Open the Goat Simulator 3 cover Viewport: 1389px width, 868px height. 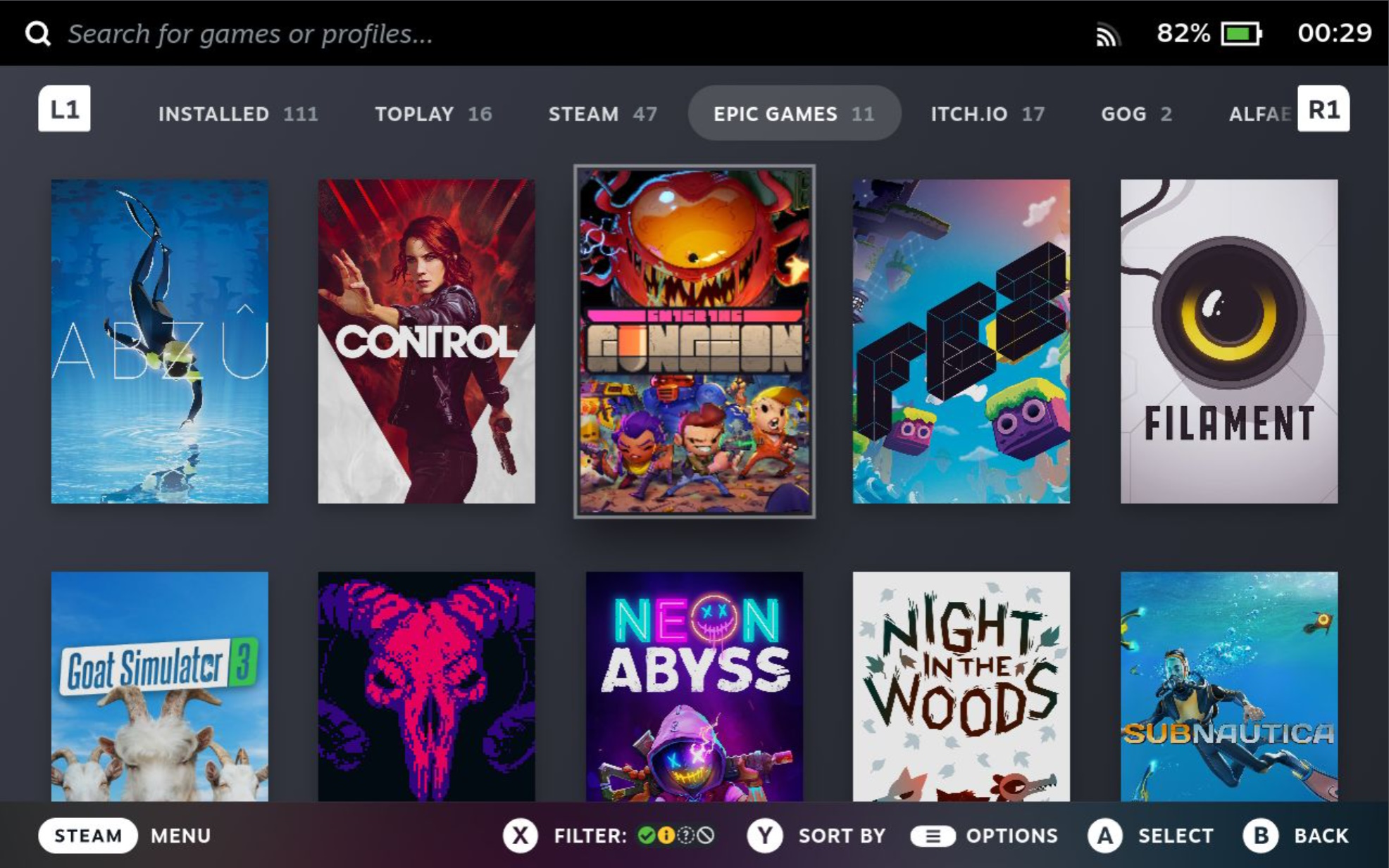point(159,686)
